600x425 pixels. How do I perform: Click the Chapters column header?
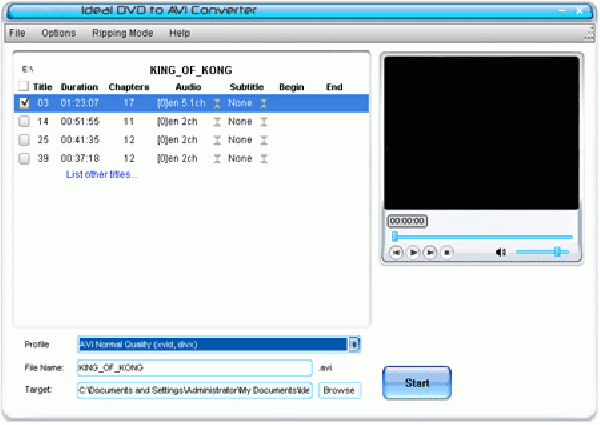(129, 87)
